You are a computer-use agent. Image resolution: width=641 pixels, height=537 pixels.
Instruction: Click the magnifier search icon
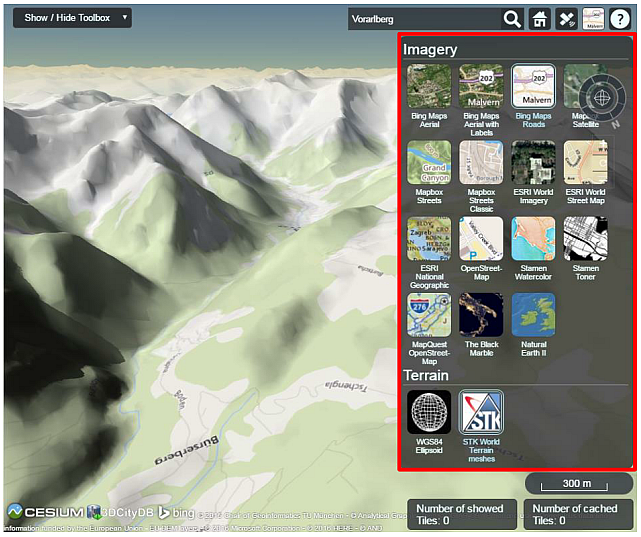click(512, 19)
